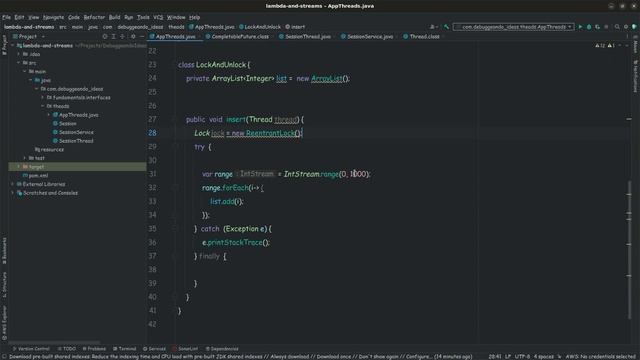640x360 pixels.
Task: Open the run configuration dropdown
Action: (x=513, y=27)
